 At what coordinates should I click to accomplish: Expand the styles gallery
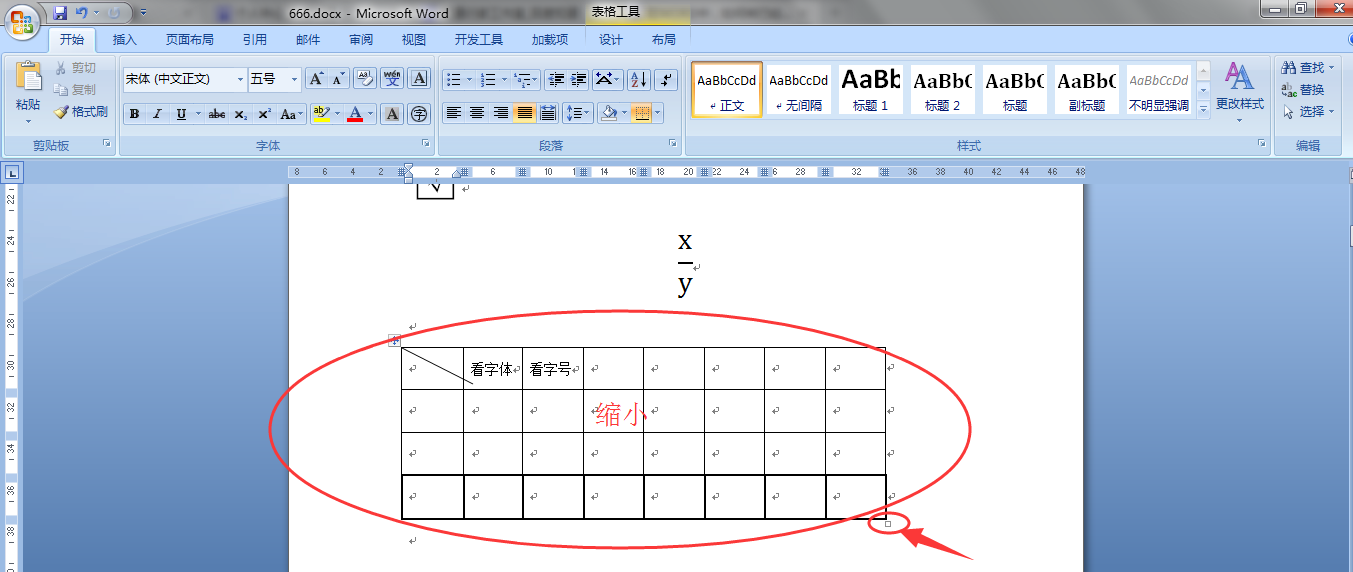[1203, 109]
